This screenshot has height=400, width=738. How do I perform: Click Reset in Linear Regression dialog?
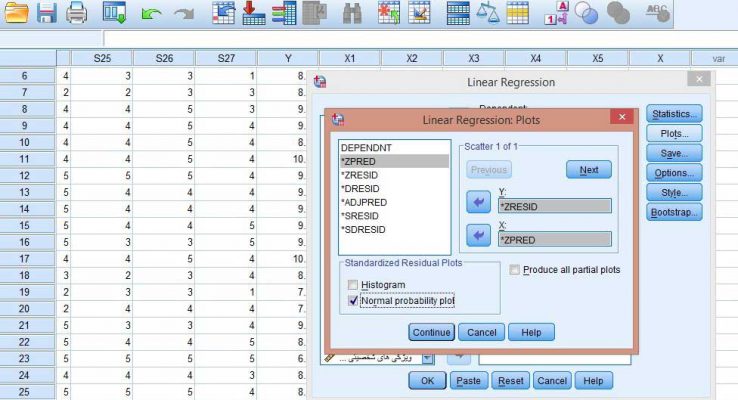point(511,380)
